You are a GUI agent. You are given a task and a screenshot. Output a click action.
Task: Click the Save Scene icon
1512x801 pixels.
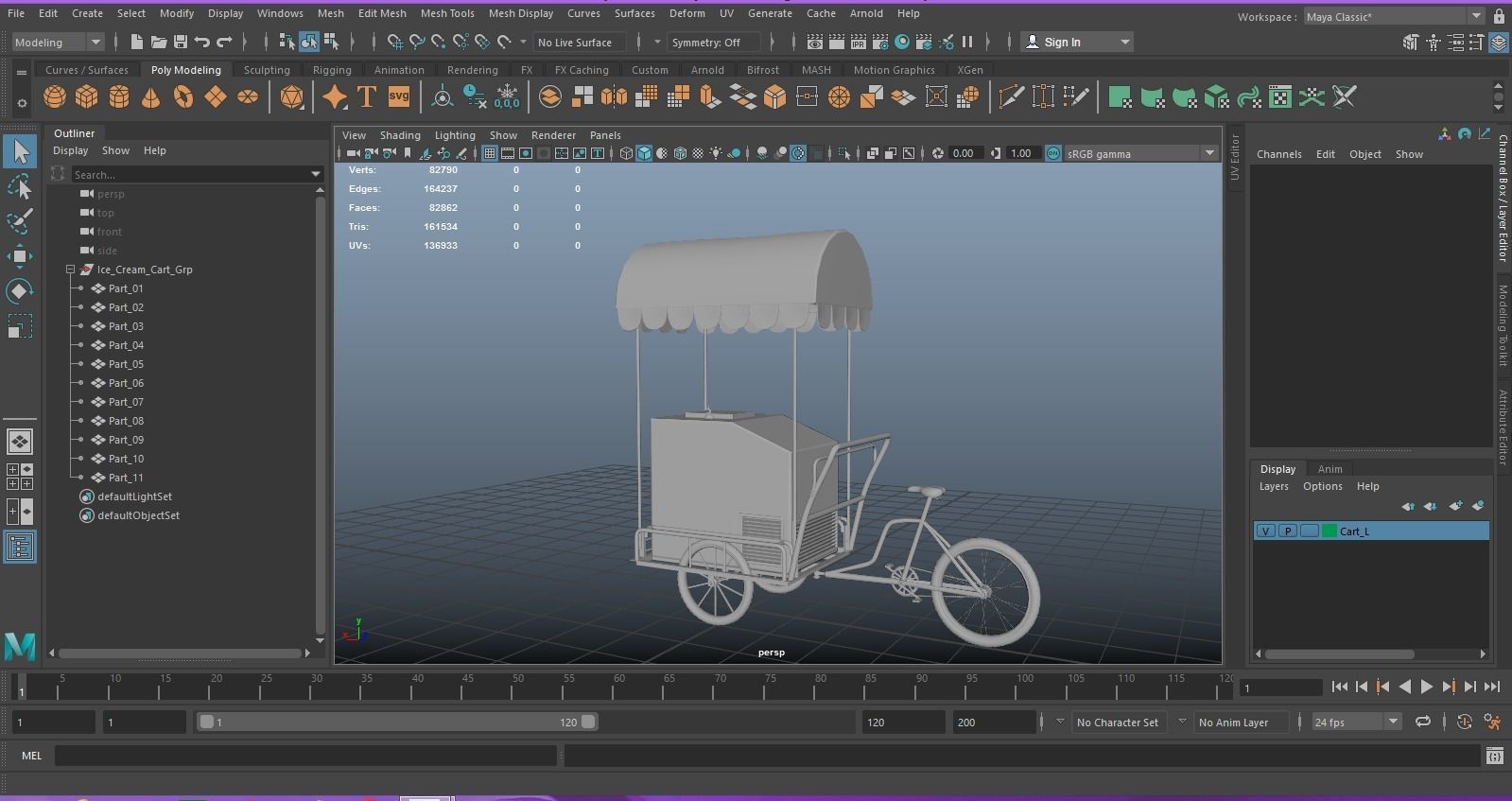pos(180,42)
